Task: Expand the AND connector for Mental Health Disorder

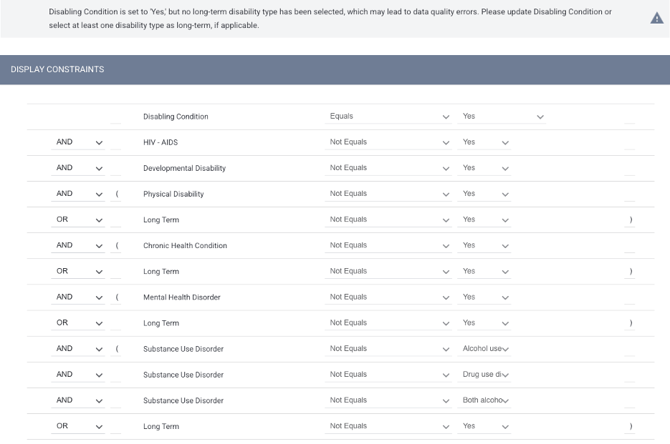Action: point(79,297)
